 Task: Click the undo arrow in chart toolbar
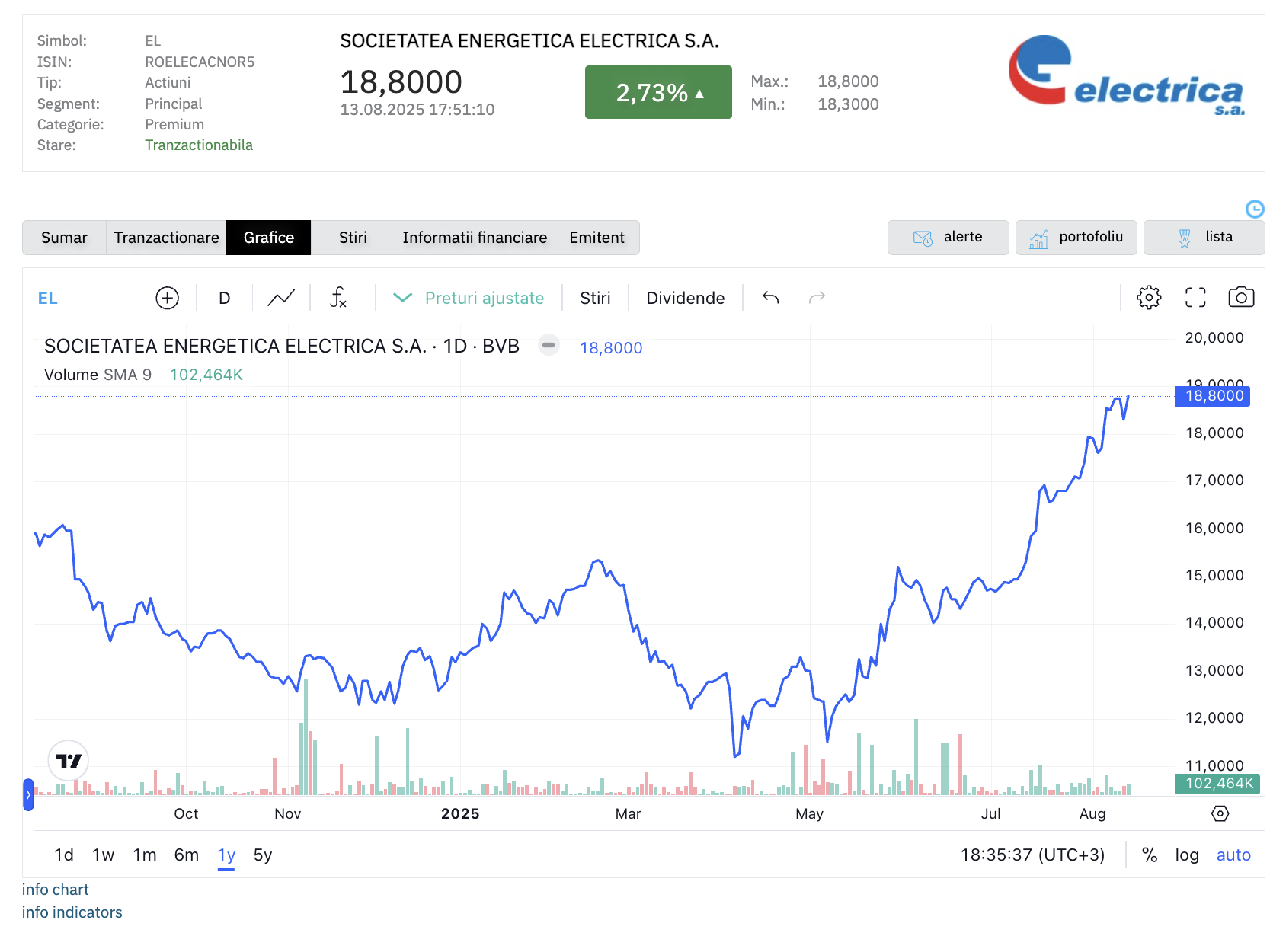(x=771, y=298)
